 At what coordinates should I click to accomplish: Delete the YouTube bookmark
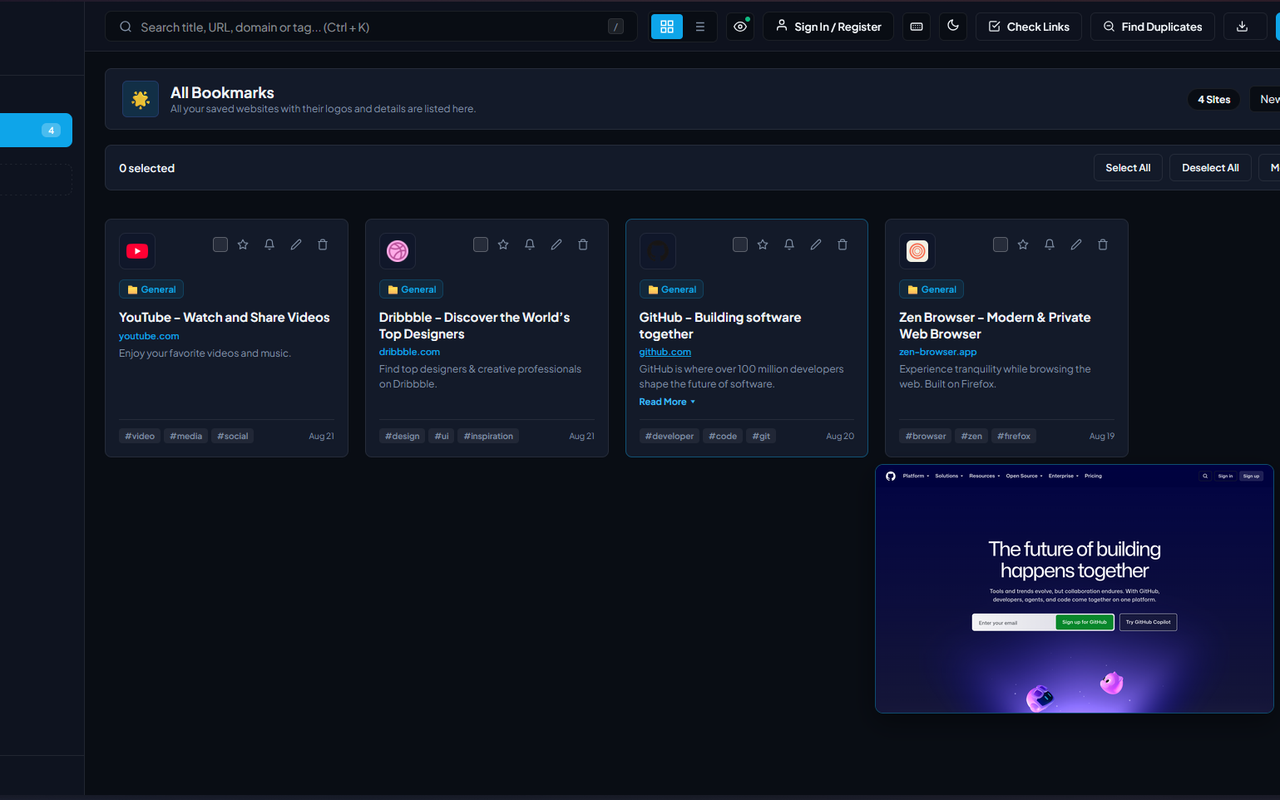[322, 244]
